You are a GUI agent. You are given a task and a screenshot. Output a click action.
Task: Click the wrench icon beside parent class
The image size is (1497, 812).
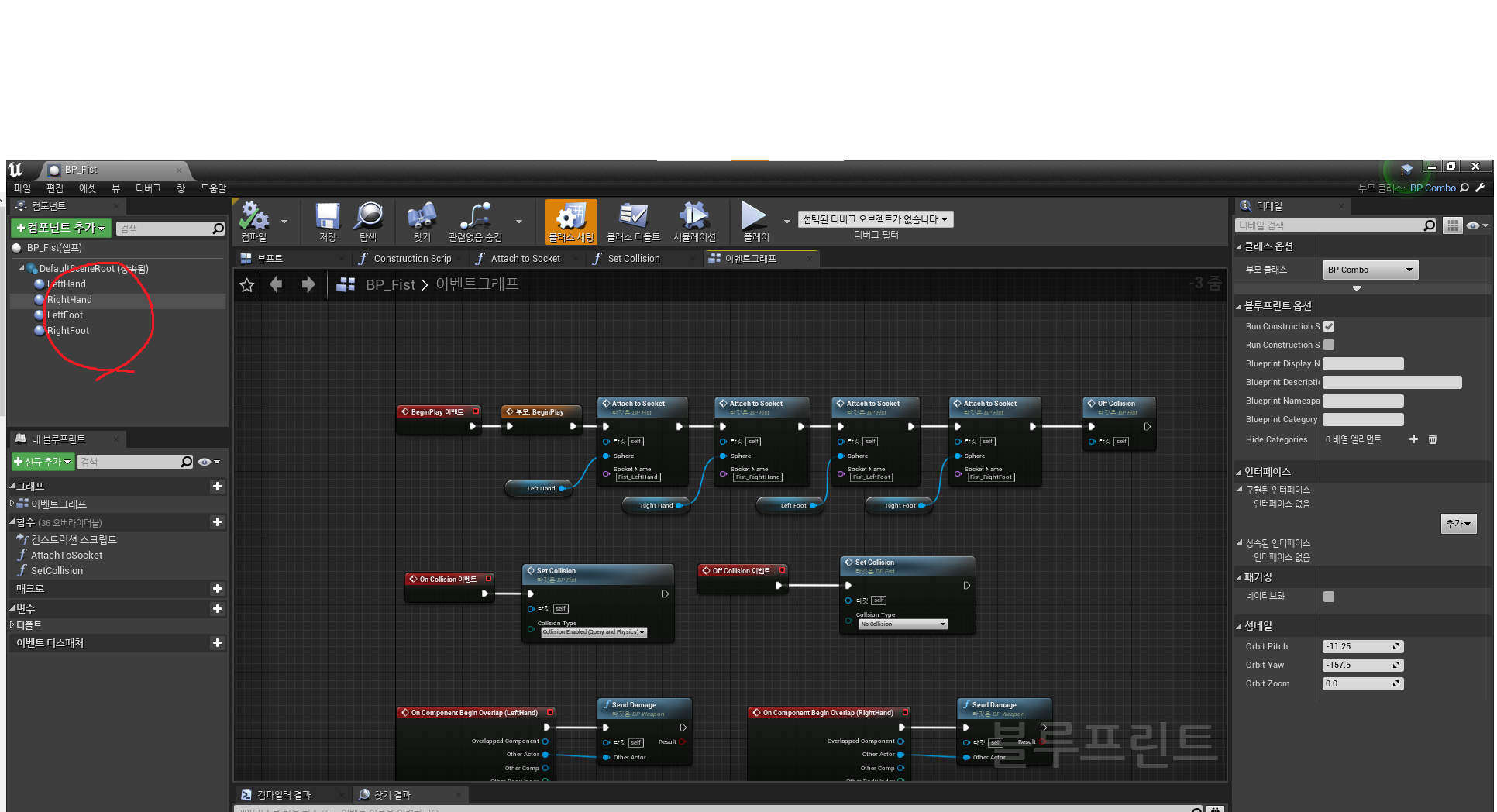coord(1480,188)
